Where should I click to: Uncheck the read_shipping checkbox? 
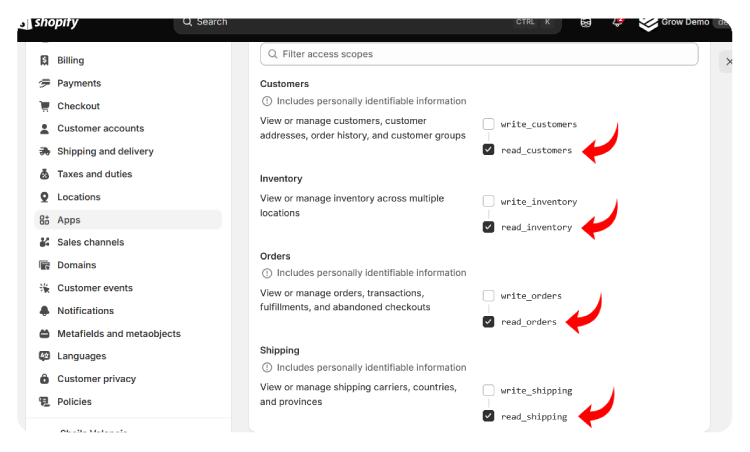click(488, 416)
